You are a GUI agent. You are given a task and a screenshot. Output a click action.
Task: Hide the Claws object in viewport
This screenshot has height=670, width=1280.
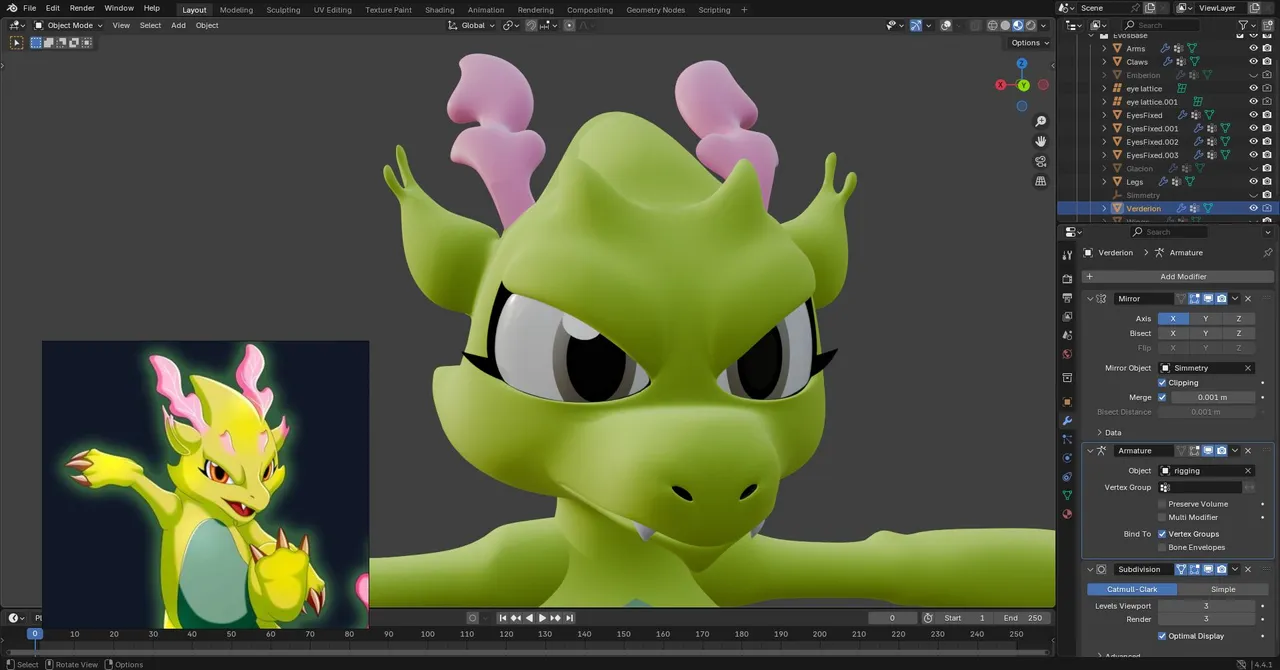[1253, 62]
